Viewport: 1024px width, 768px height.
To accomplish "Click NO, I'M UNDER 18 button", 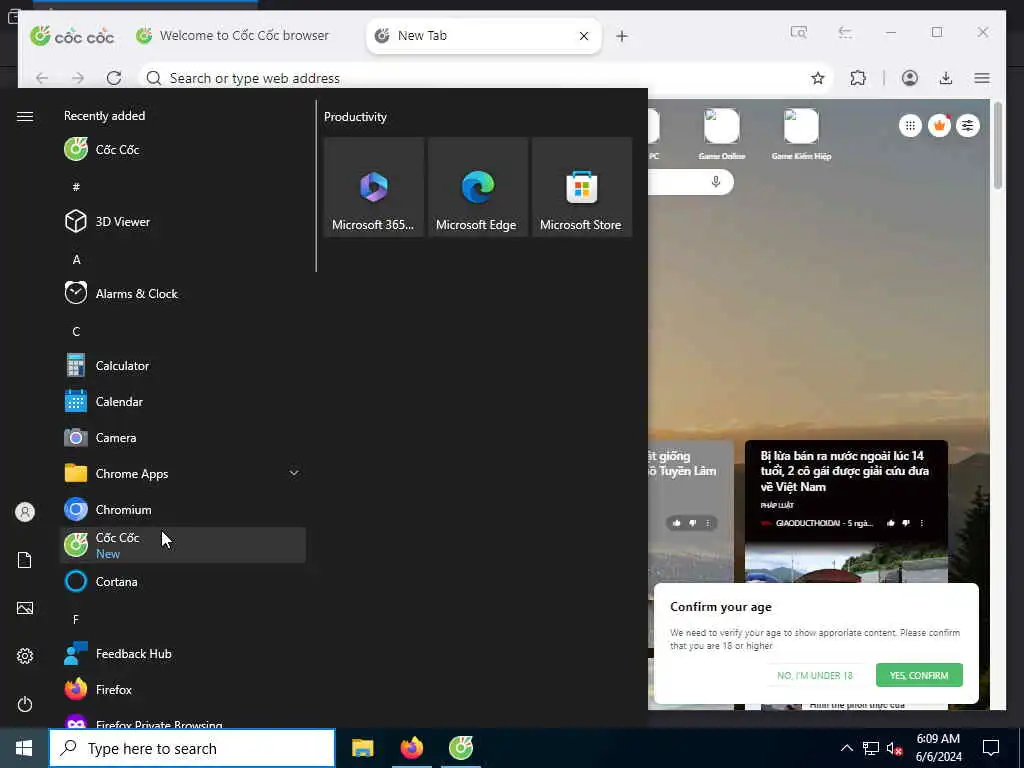I will [x=815, y=675].
